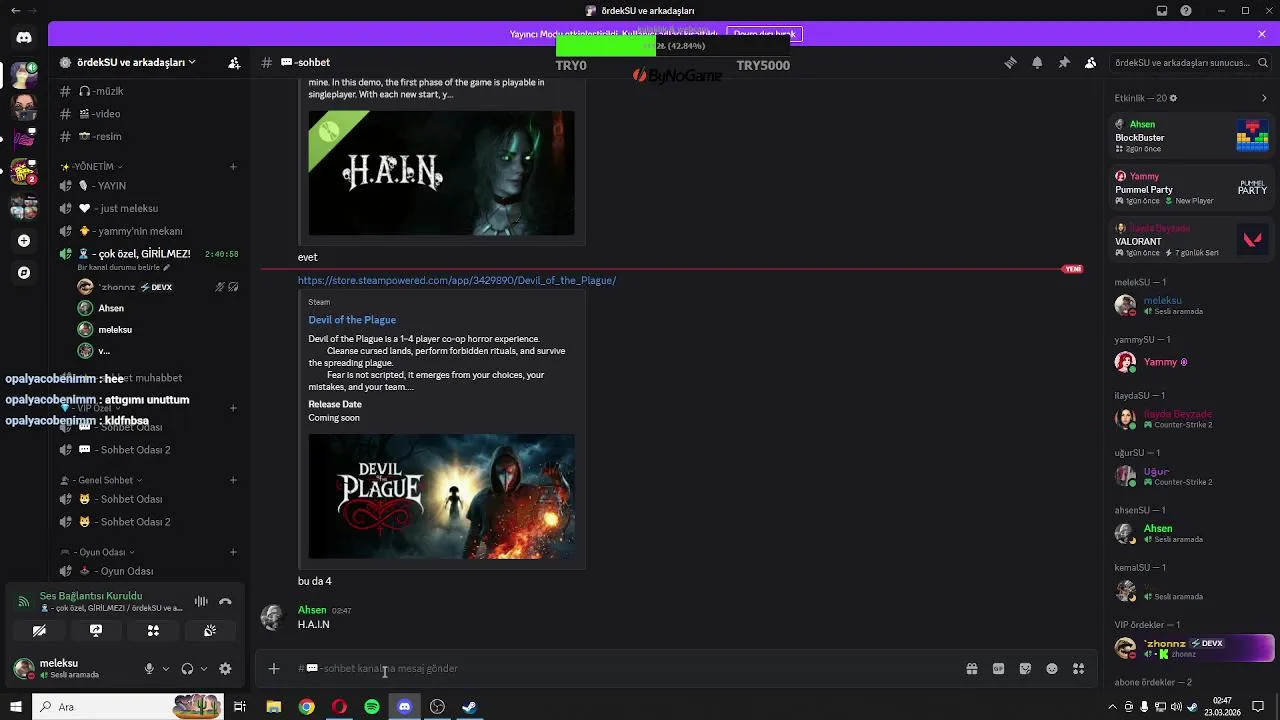Open the emoji picker in message bar

(1052, 669)
